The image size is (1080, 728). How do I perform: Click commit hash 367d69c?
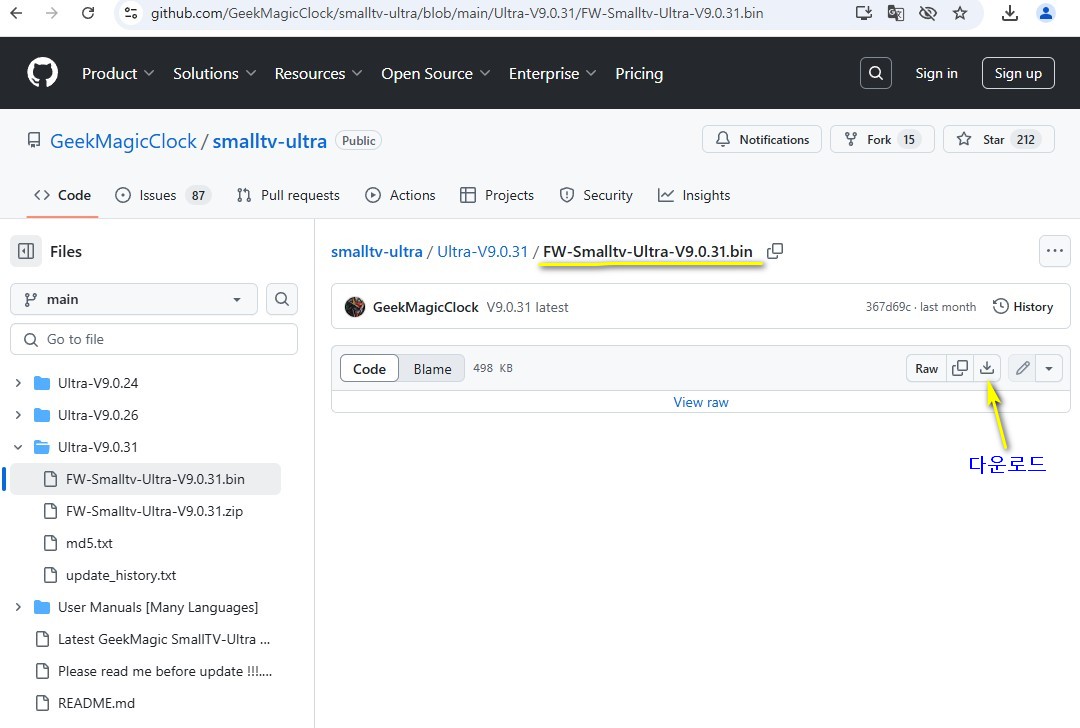point(888,307)
